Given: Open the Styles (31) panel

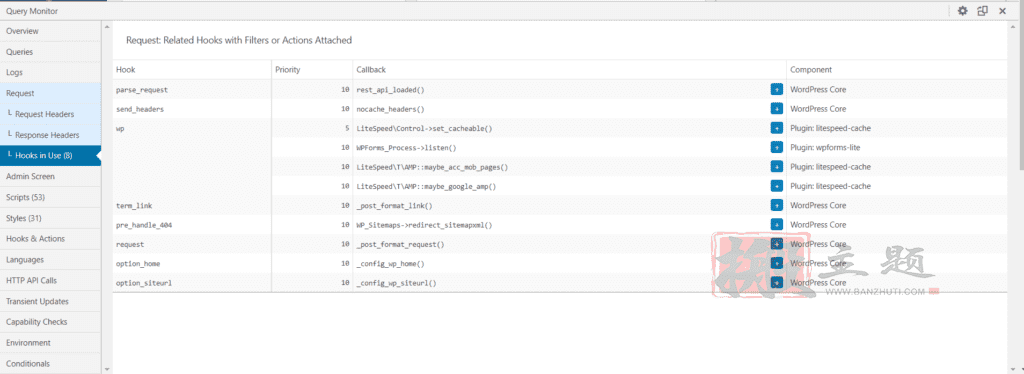Looking at the screenshot, I should [x=50, y=218].
